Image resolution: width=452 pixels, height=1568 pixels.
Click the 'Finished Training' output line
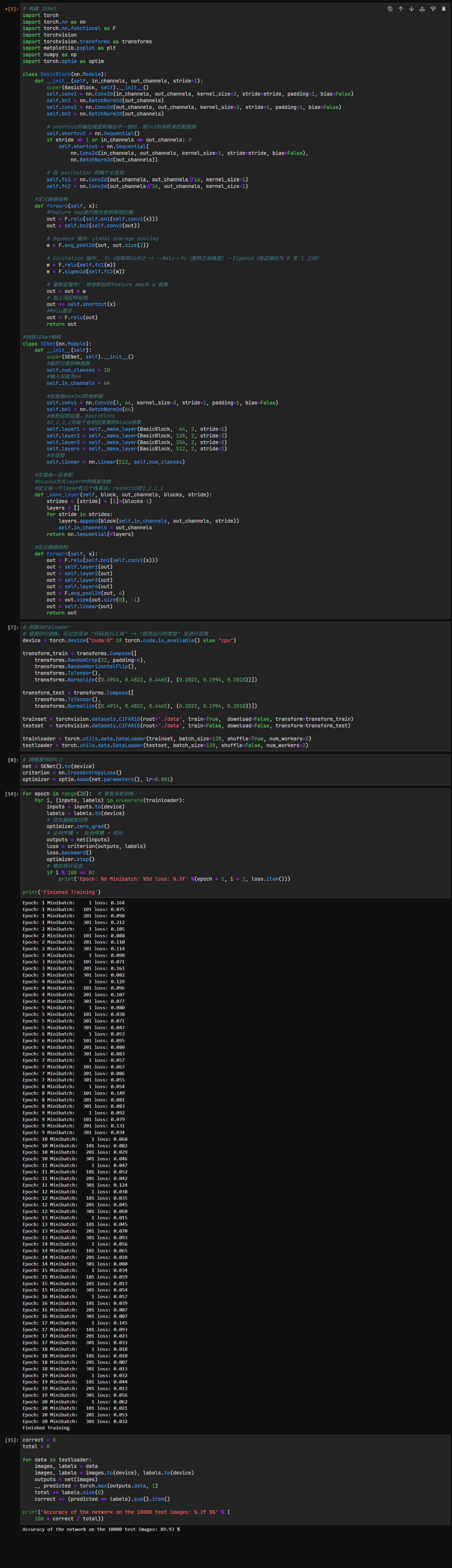(46, 1428)
